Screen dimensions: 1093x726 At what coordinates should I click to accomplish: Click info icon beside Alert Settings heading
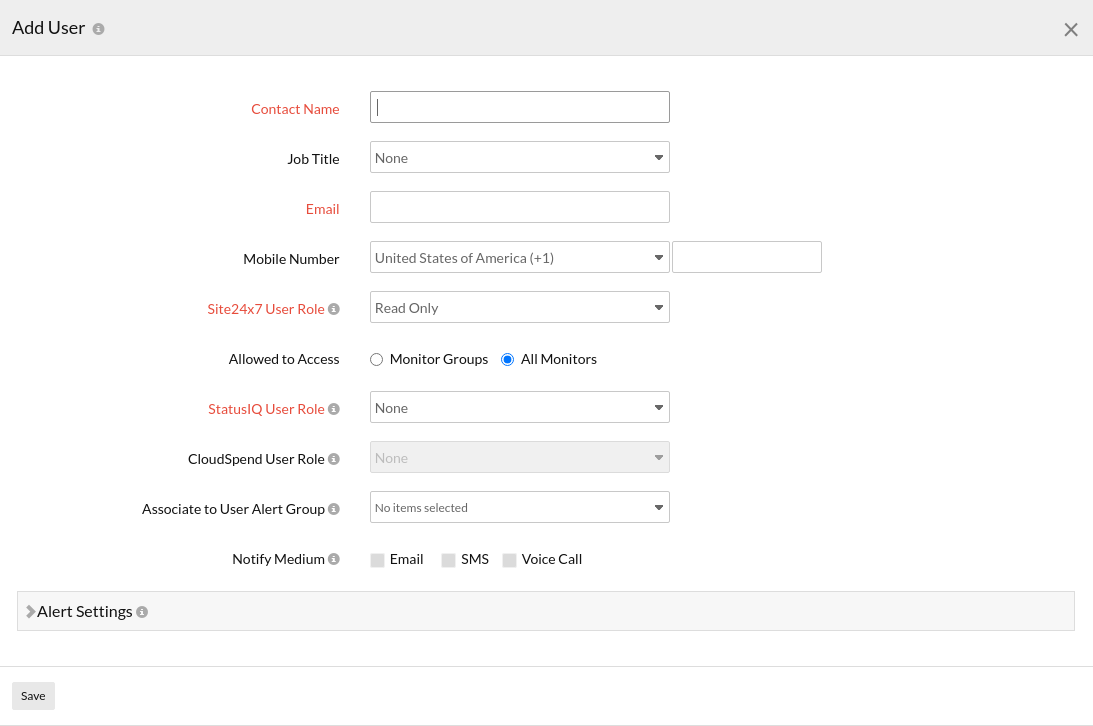tap(142, 612)
